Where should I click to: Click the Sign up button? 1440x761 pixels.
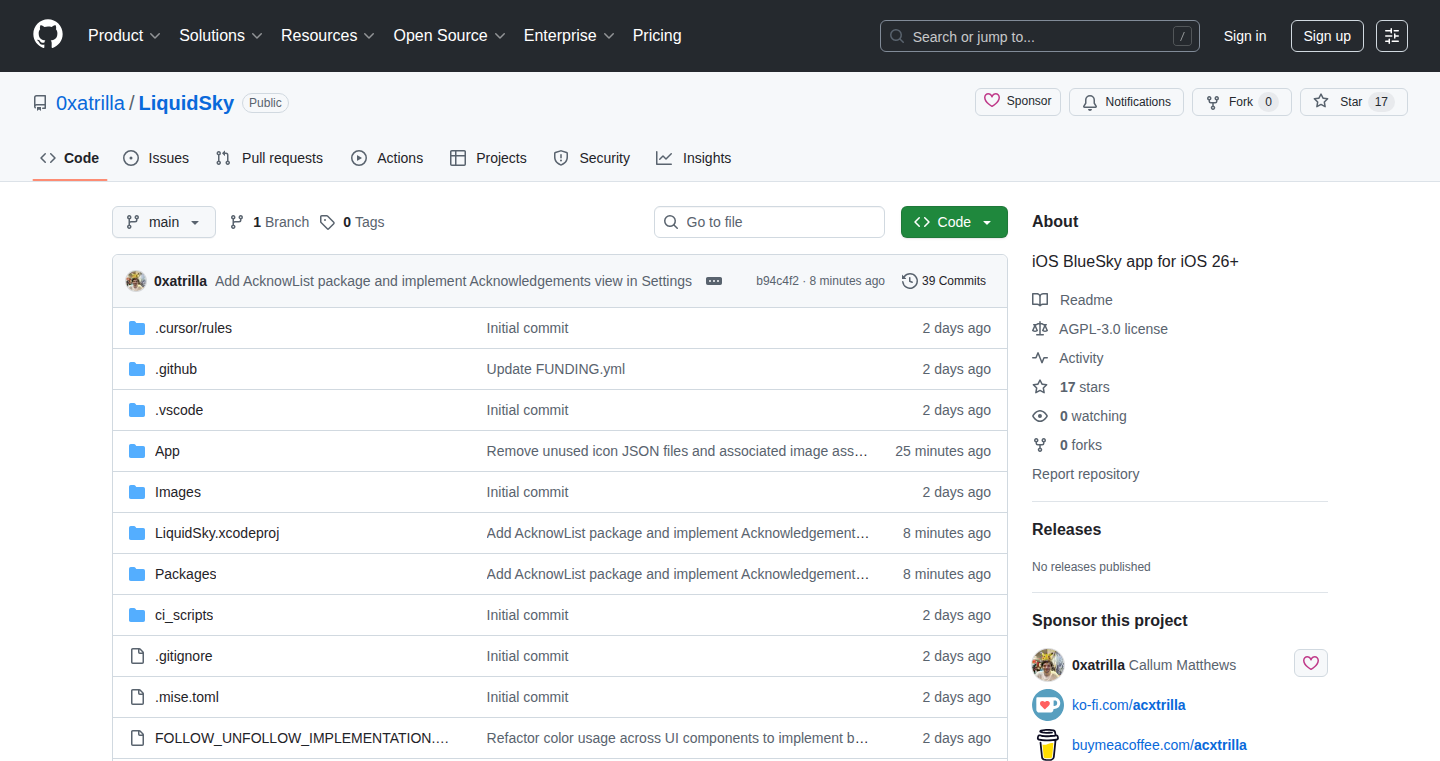click(1327, 36)
